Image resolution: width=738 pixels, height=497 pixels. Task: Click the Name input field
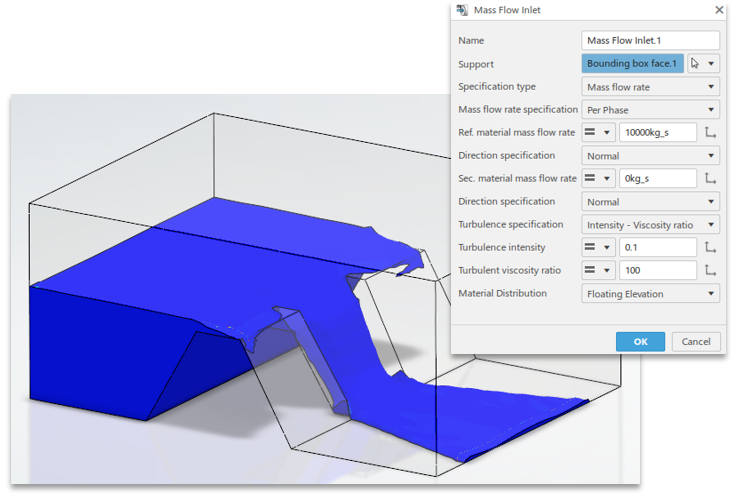tap(650, 40)
